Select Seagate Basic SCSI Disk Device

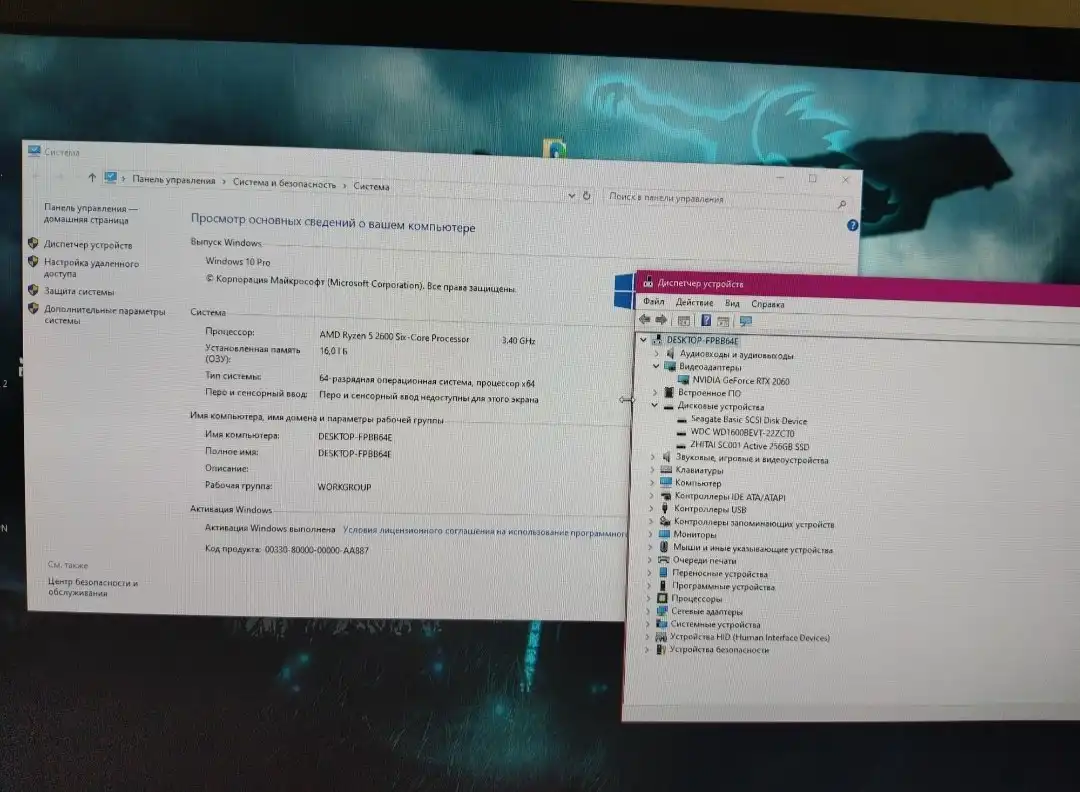pos(755,420)
